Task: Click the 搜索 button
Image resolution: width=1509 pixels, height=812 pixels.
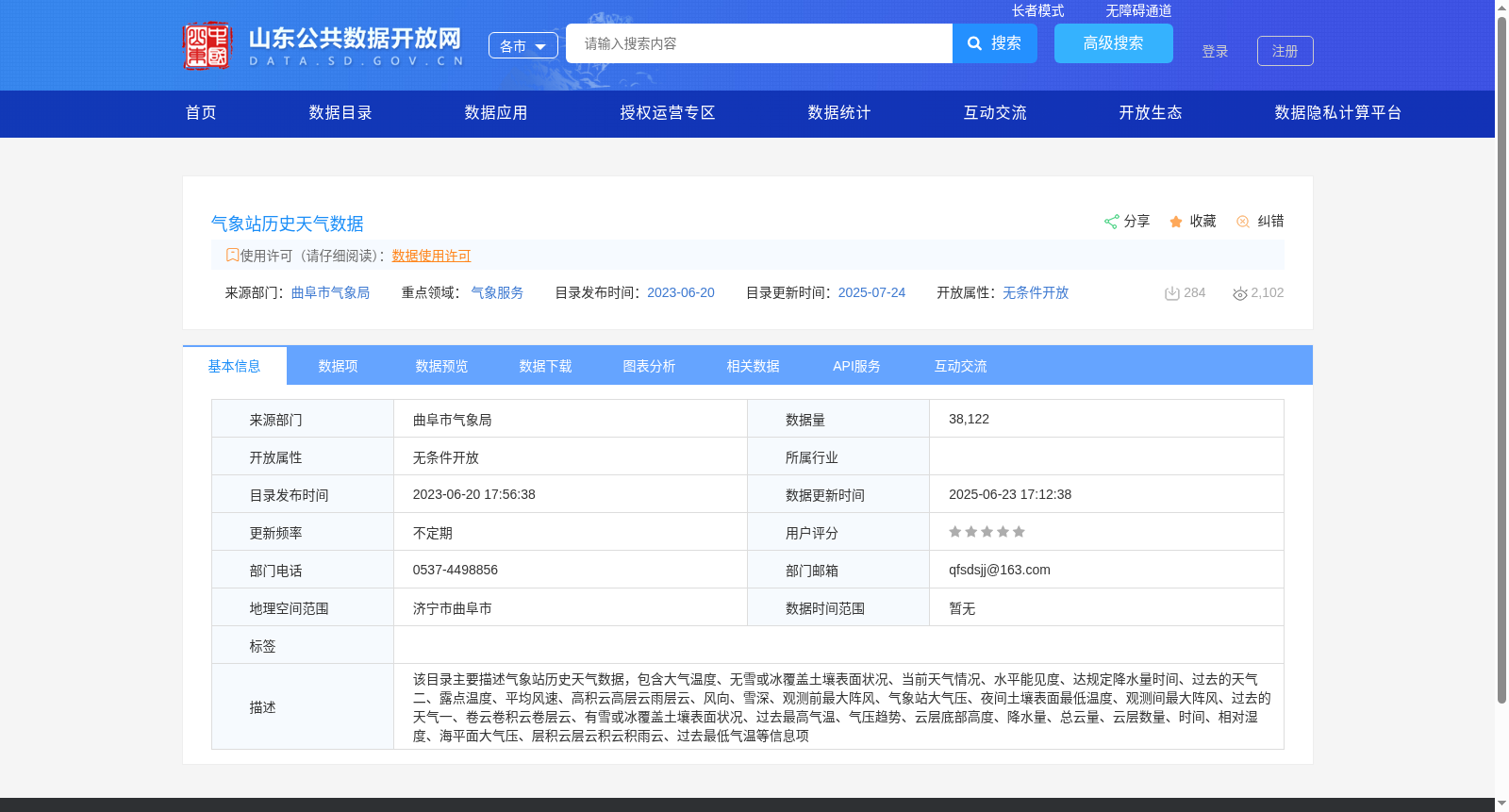Action: pos(995,43)
